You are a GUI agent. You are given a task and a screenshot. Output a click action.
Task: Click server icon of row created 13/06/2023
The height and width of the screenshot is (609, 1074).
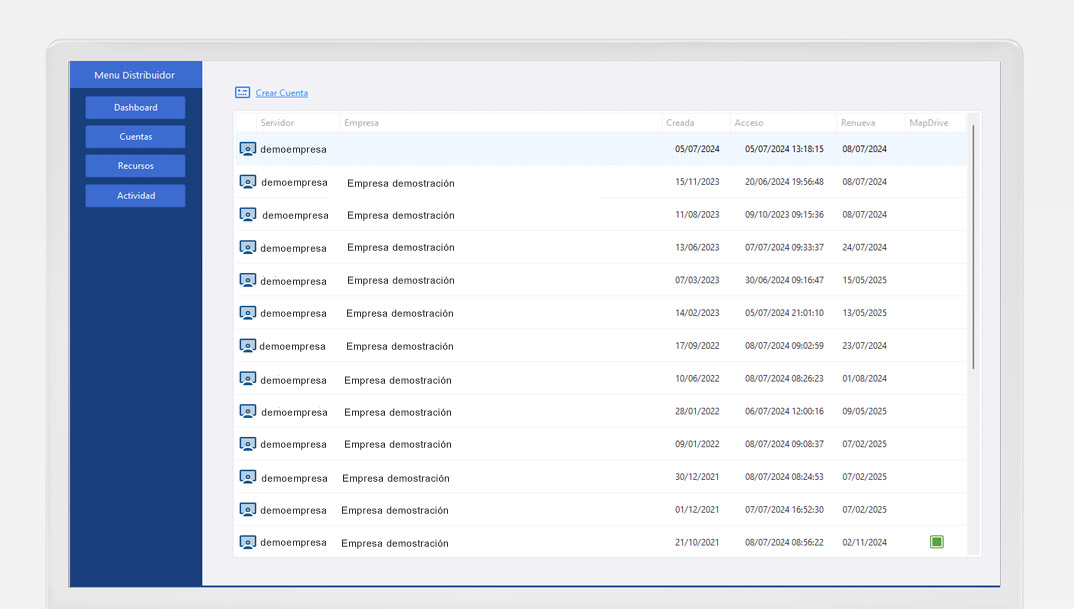click(248, 247)
